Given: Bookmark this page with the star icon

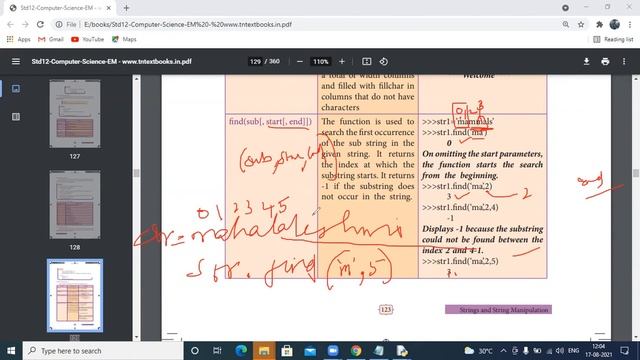Looking at the screenshot, I should tap(581, 24).
